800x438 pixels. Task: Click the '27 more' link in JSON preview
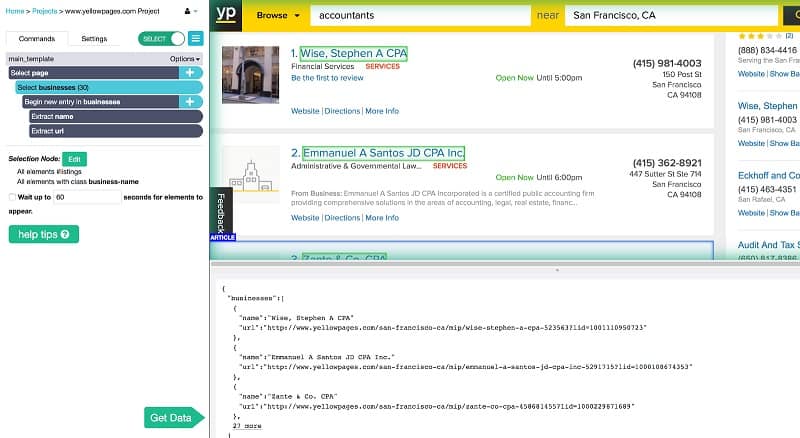point(247,426)
